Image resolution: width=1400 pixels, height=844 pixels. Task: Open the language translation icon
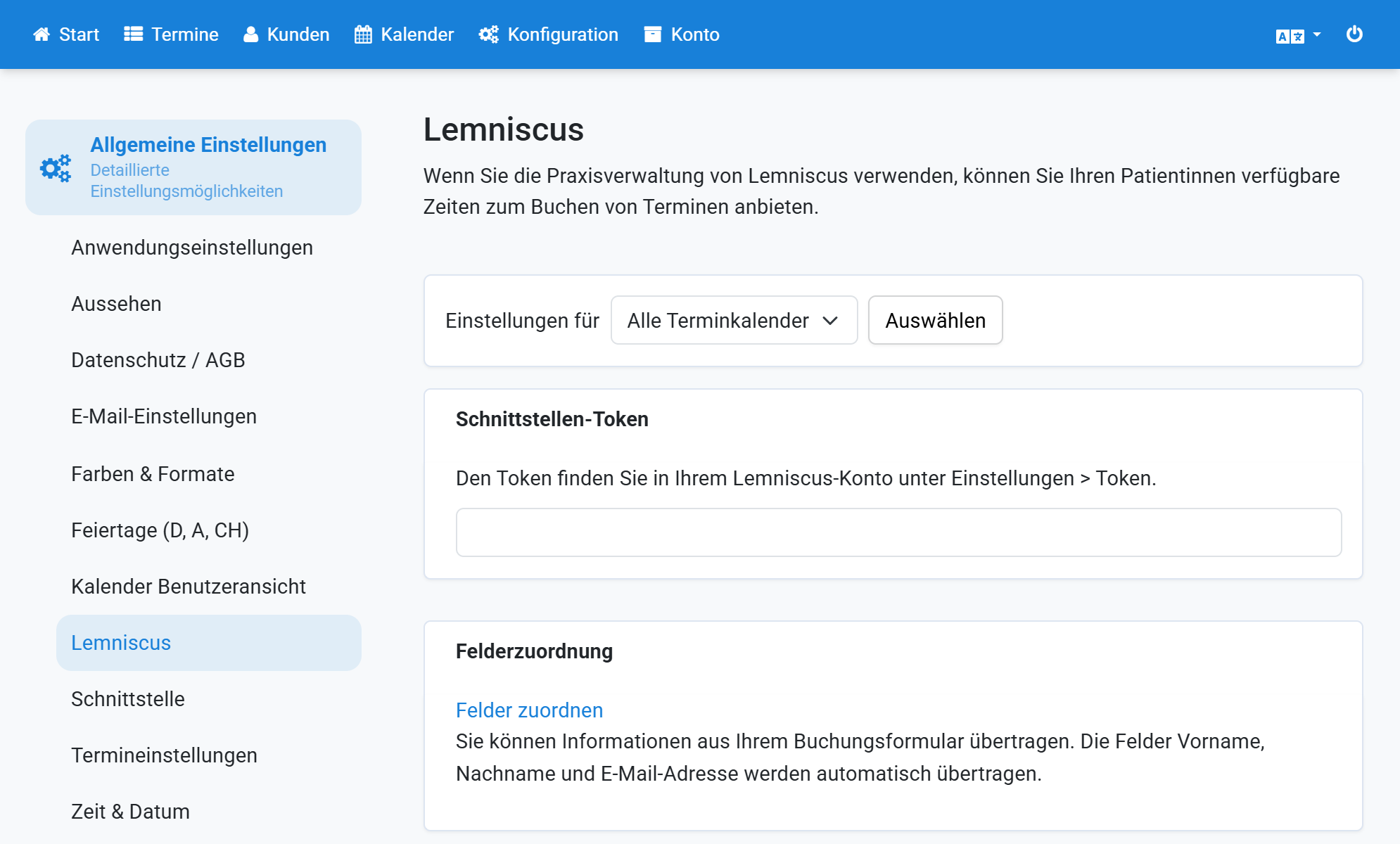(1290, 36)
